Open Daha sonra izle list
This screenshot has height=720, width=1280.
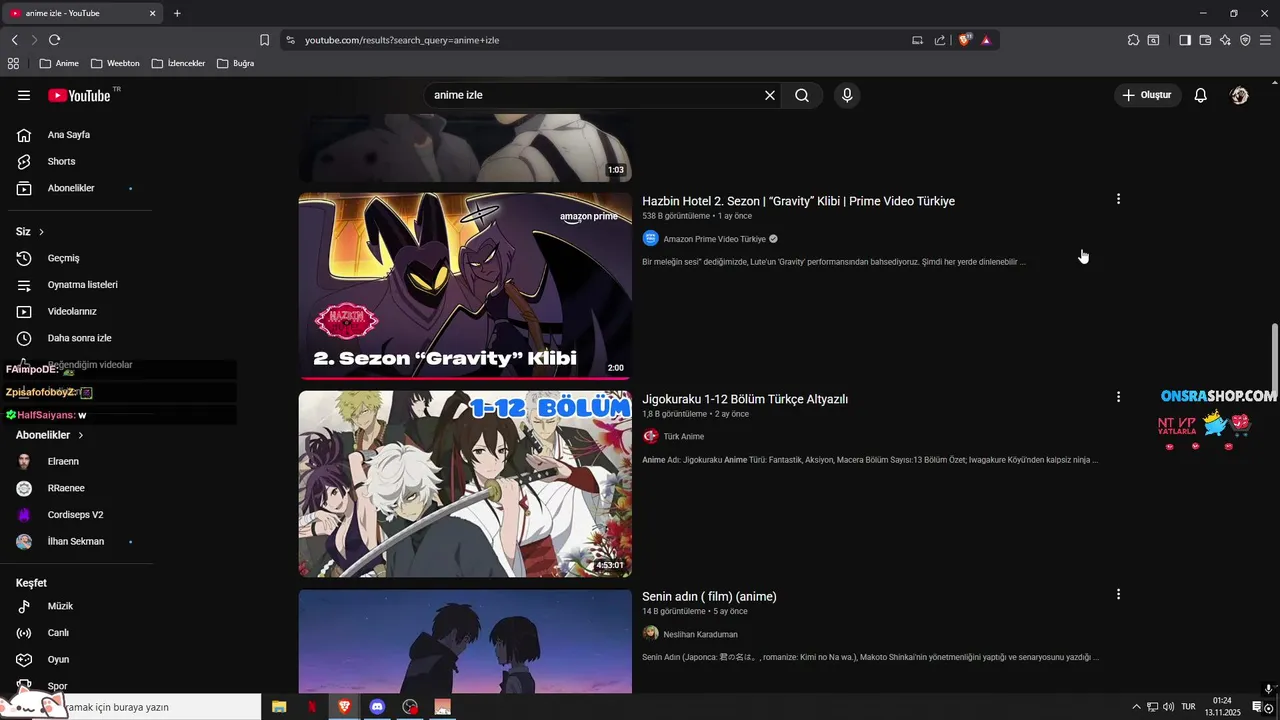click(x=80, y=338)
